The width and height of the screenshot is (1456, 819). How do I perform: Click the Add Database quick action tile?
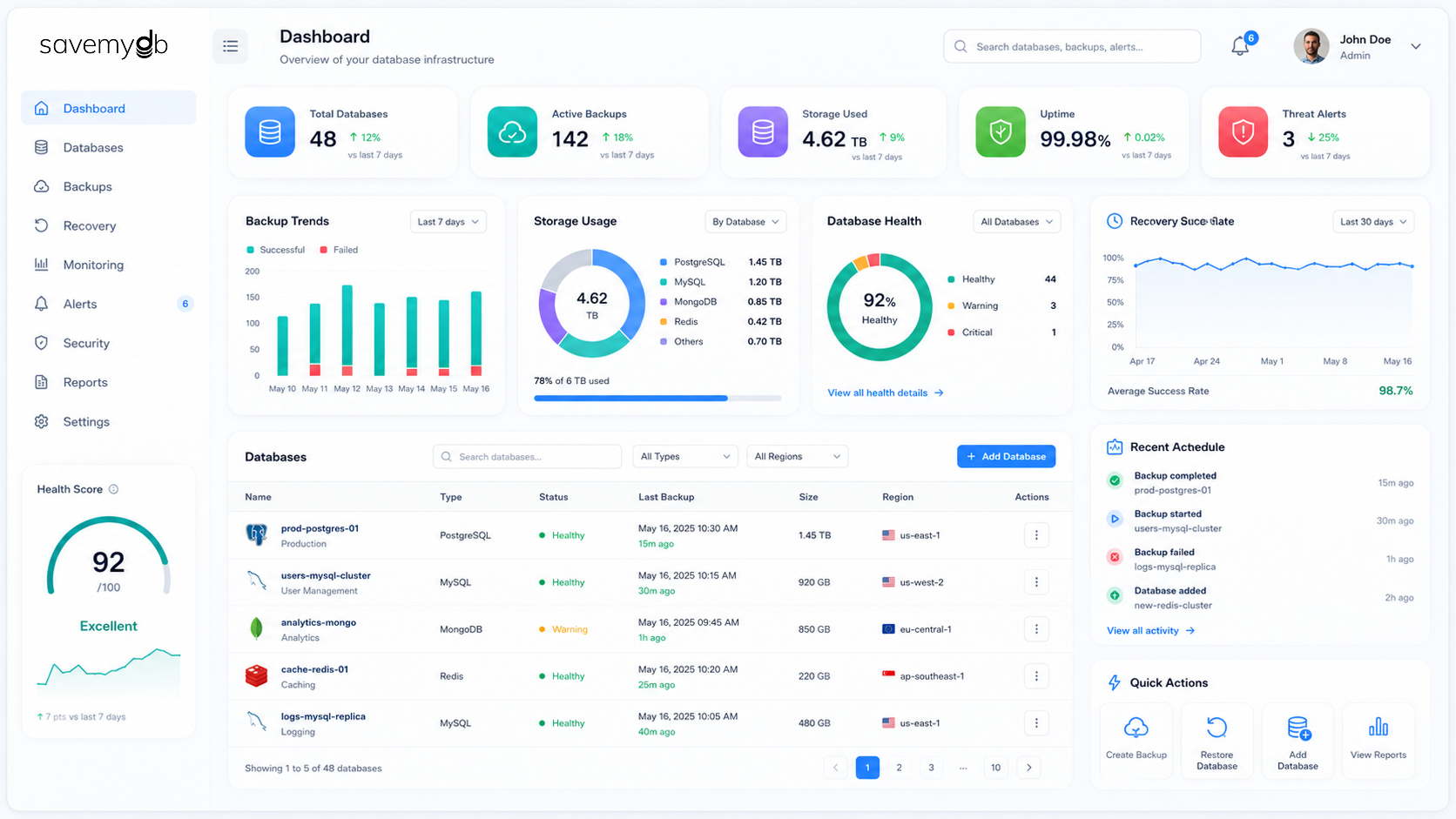1298,740
